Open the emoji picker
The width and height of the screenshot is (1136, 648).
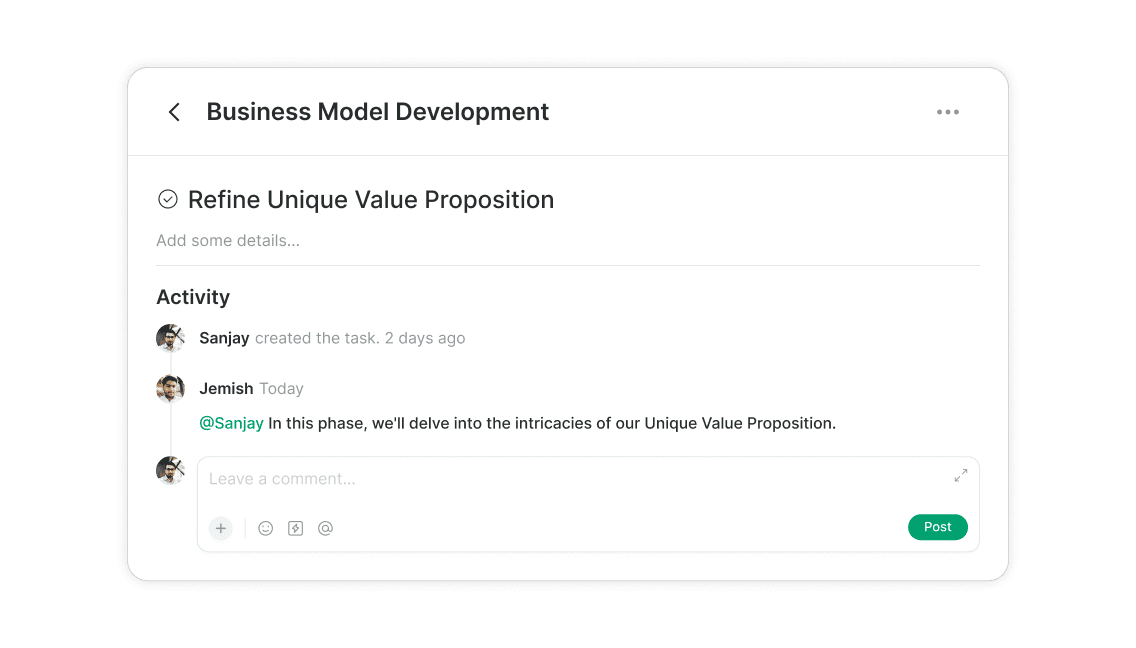point(266,528)
